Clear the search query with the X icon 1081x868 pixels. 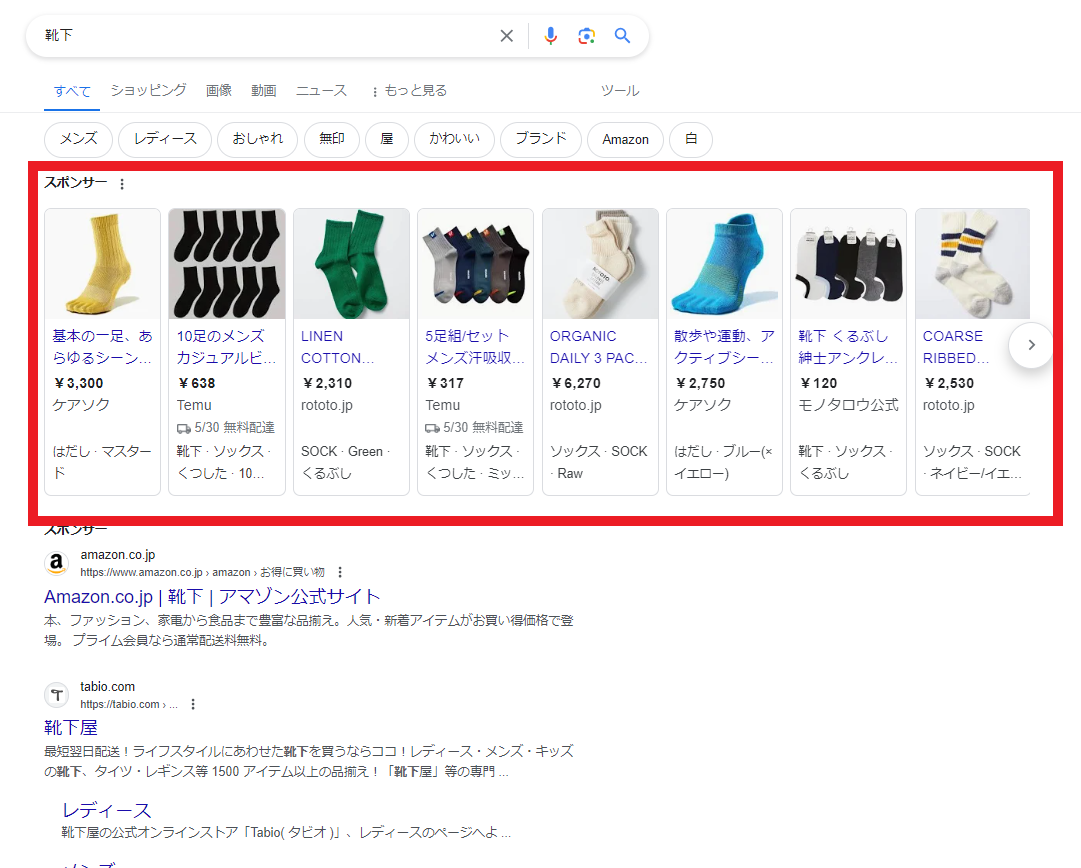(x=507, y=36)
